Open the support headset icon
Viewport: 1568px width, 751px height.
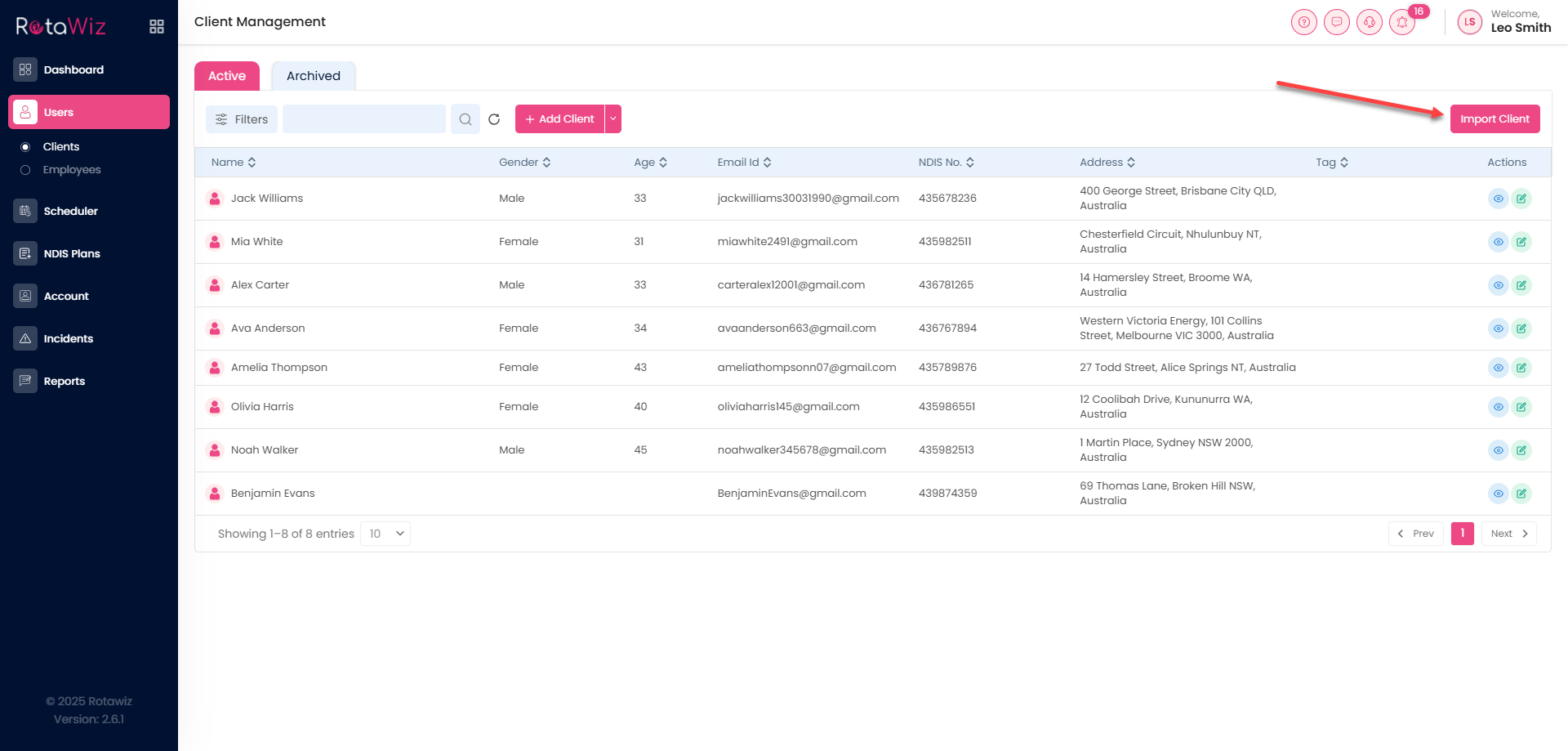[x=1370, y=22]
